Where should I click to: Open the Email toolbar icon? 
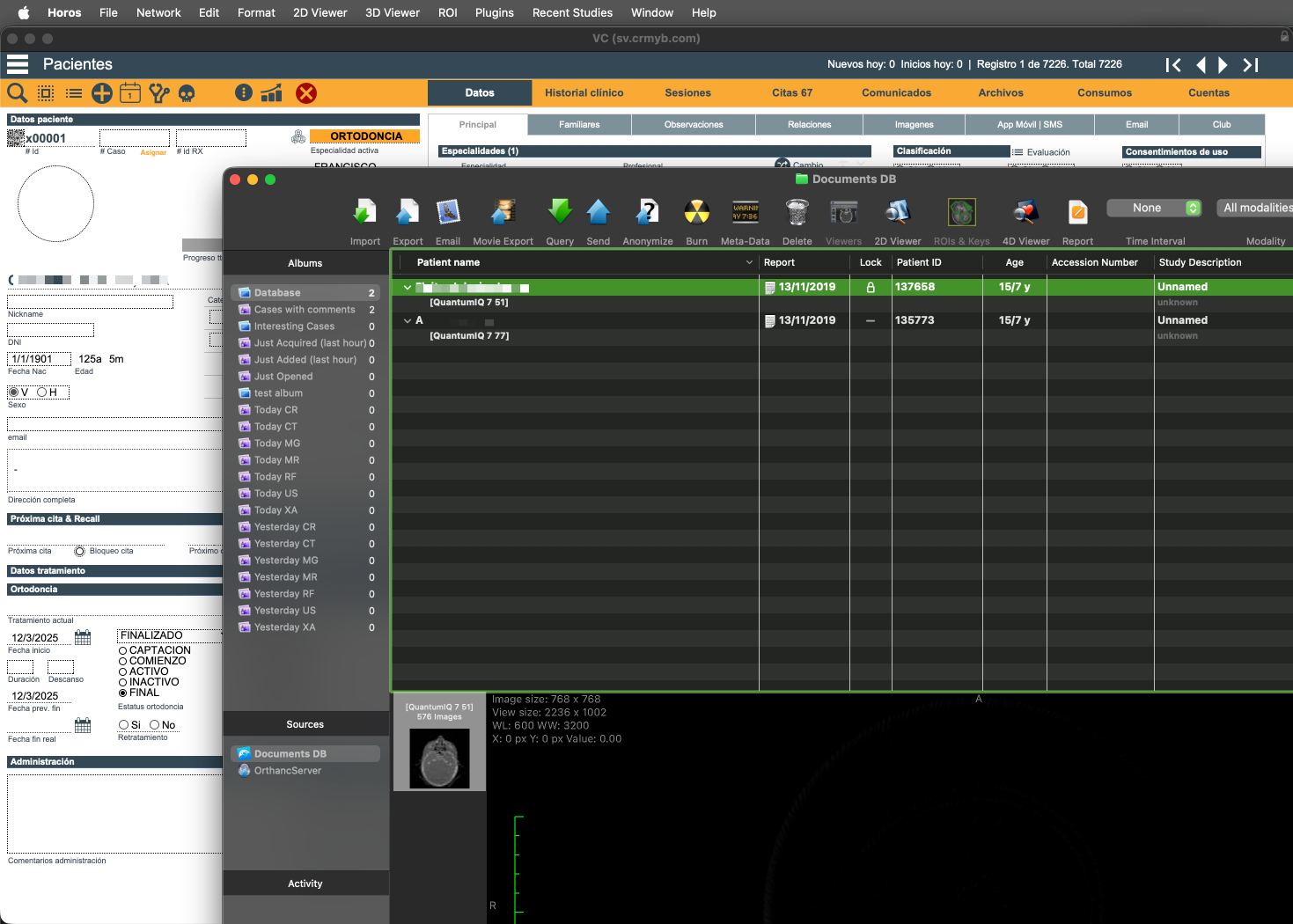(x=448, y=212)
